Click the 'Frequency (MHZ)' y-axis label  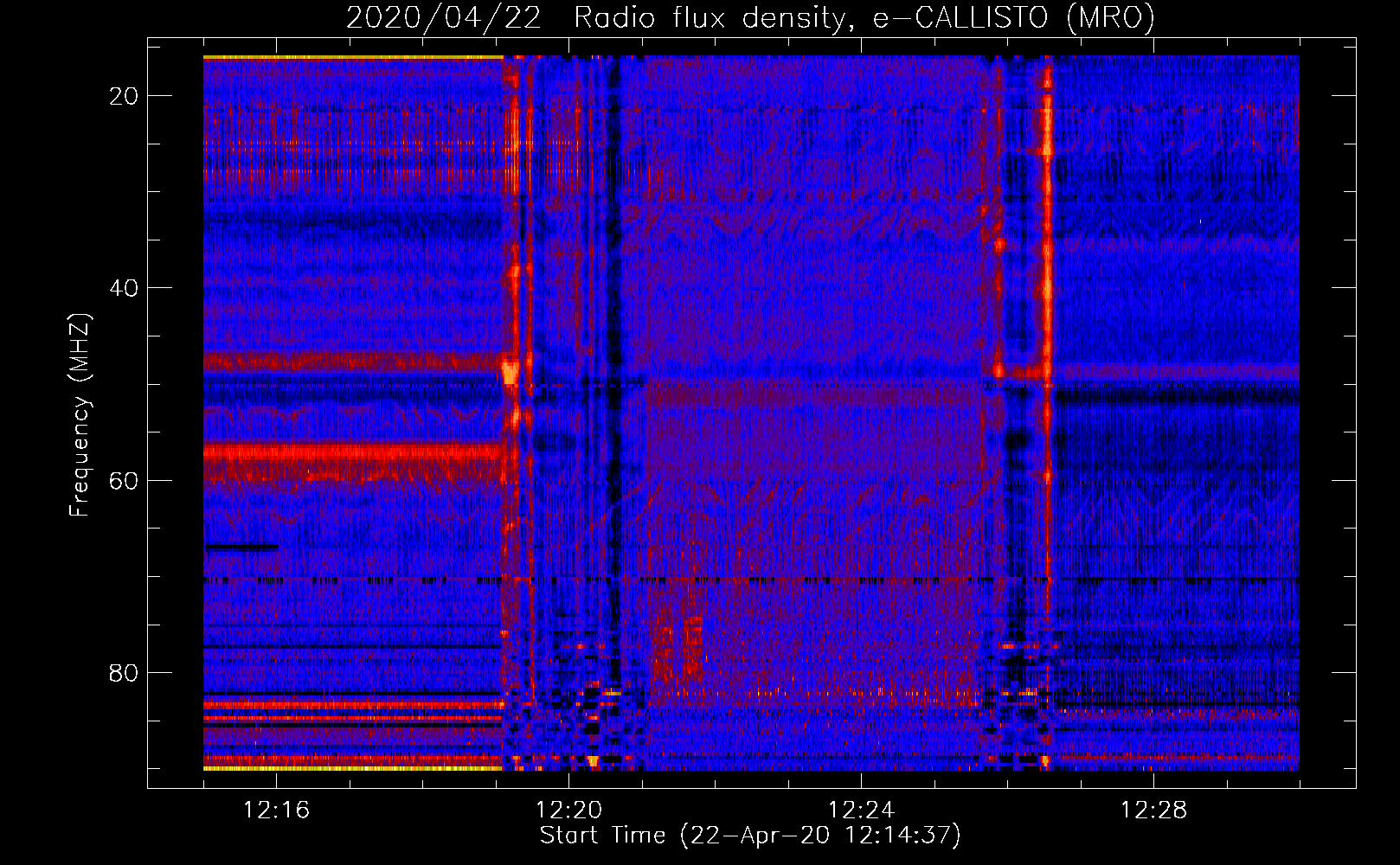[79, 415]
